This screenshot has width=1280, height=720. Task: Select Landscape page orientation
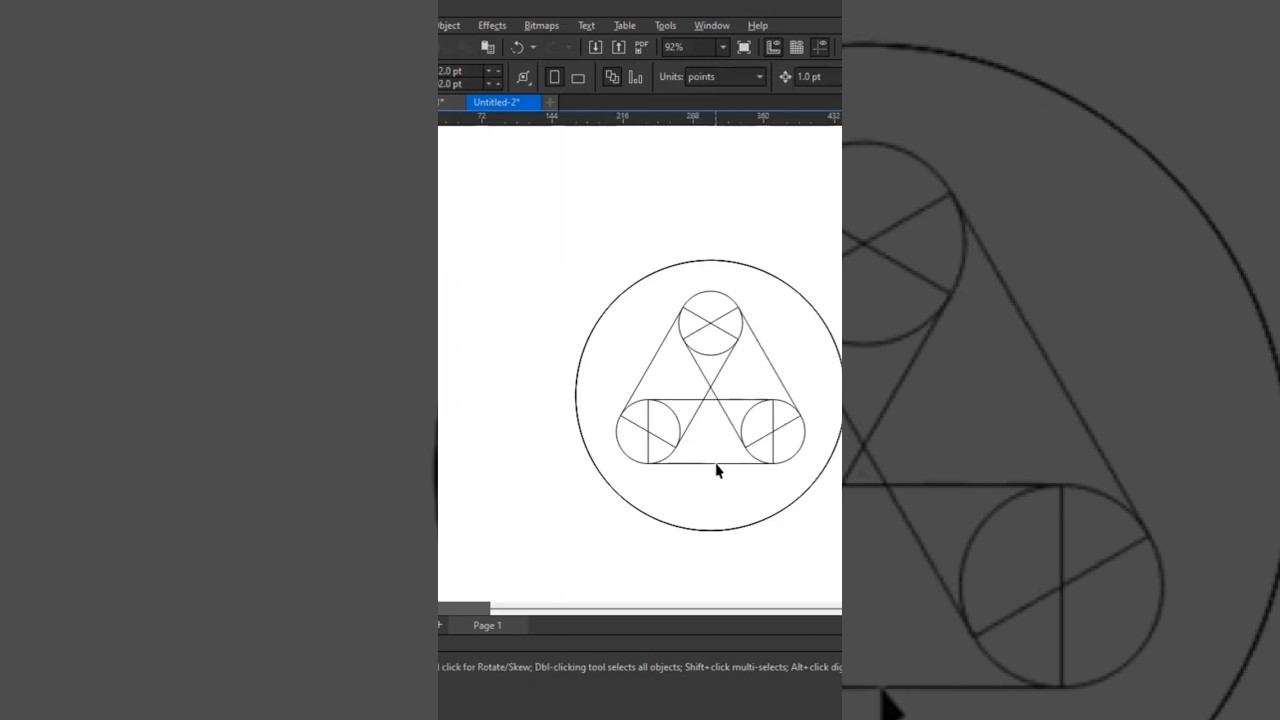pyautogui.click(x=578, y=77)
